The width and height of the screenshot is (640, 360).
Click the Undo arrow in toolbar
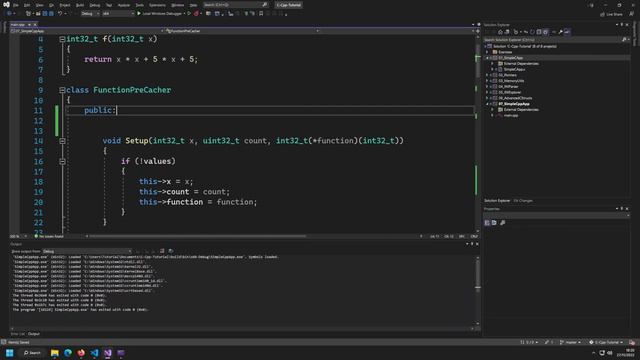[x=60, y=13]
